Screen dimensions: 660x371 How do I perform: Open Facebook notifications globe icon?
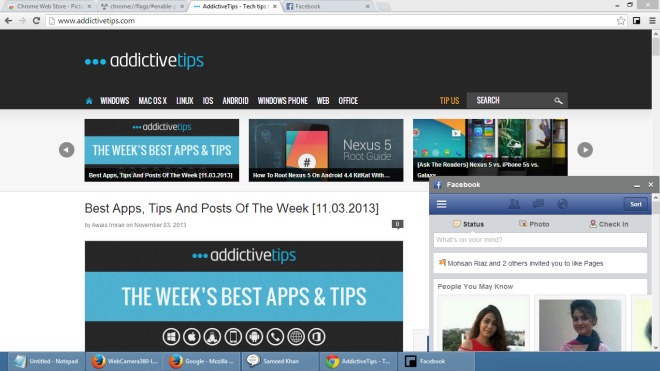(x=562, y=204)
